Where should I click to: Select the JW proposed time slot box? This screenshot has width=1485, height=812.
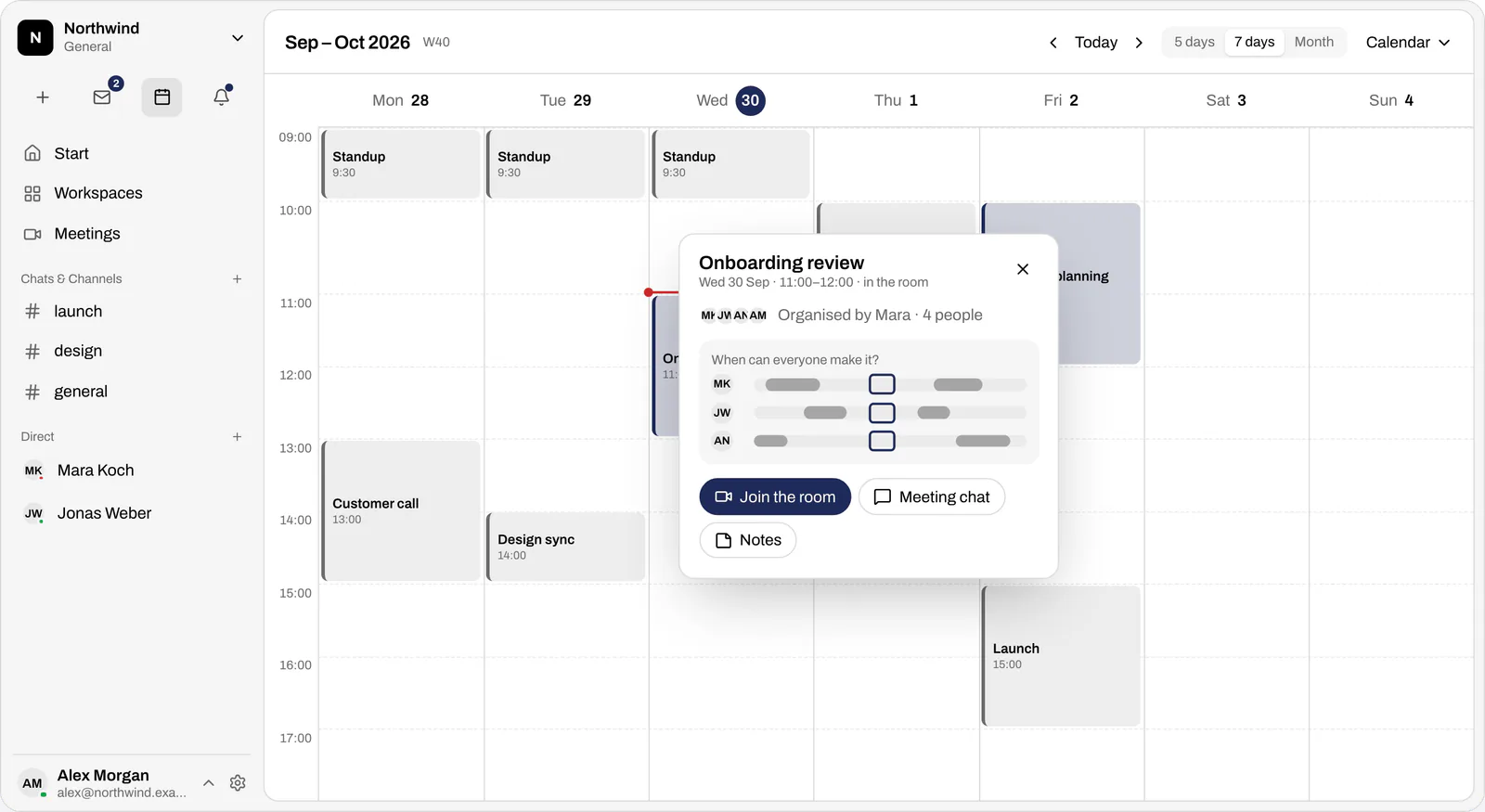pyautogui.click(x=882, y=413)
